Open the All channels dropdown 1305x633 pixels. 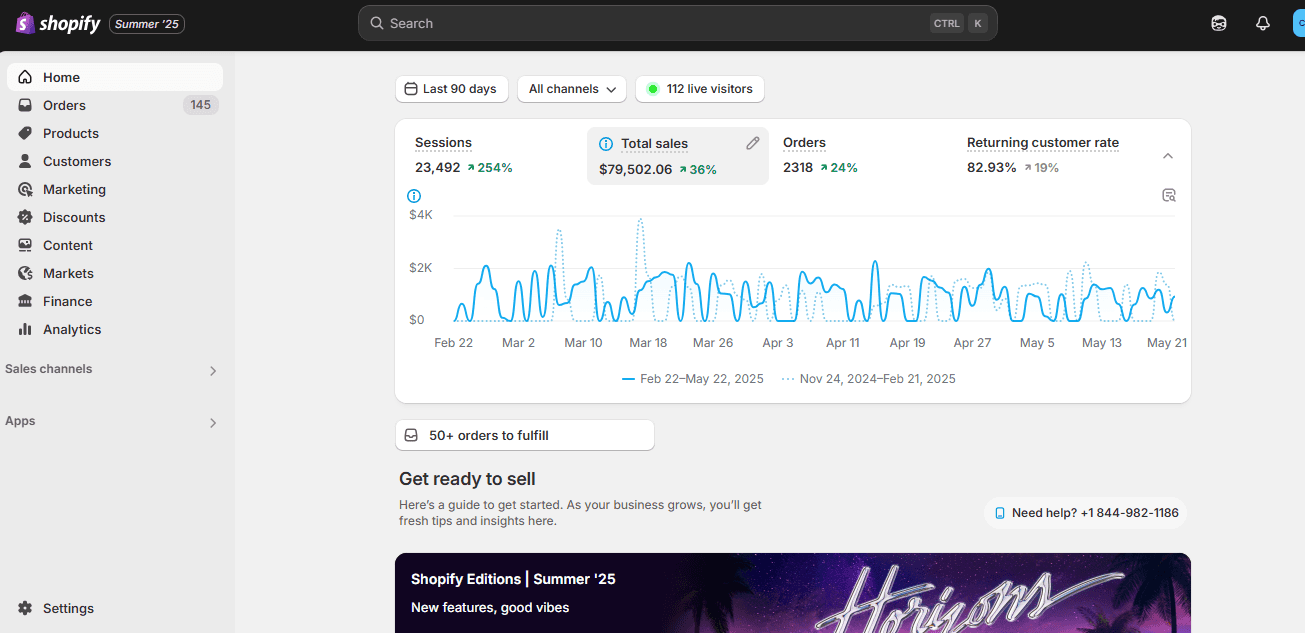[572, 89]
